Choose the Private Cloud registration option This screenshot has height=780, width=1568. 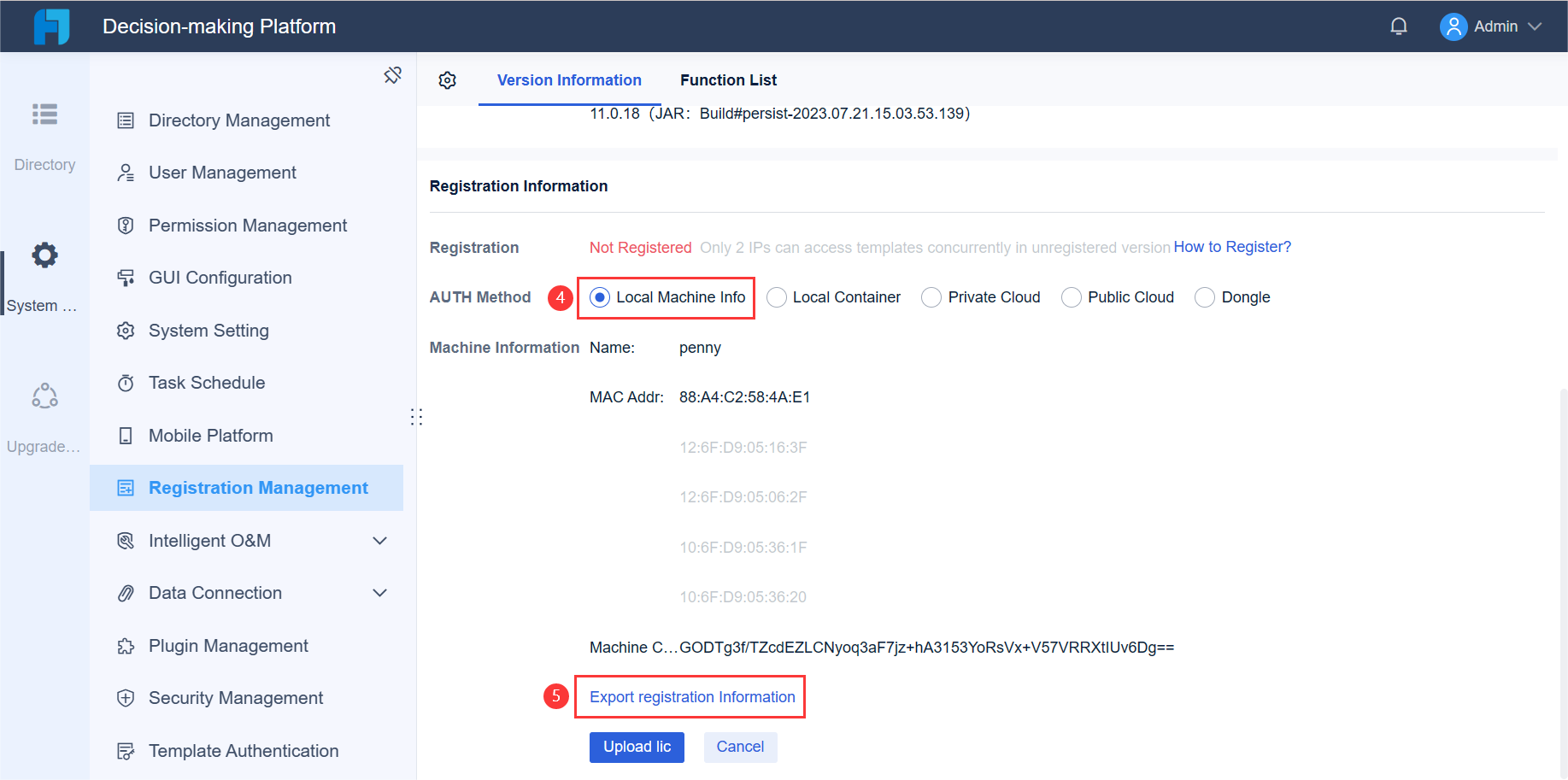coord(931,296)
